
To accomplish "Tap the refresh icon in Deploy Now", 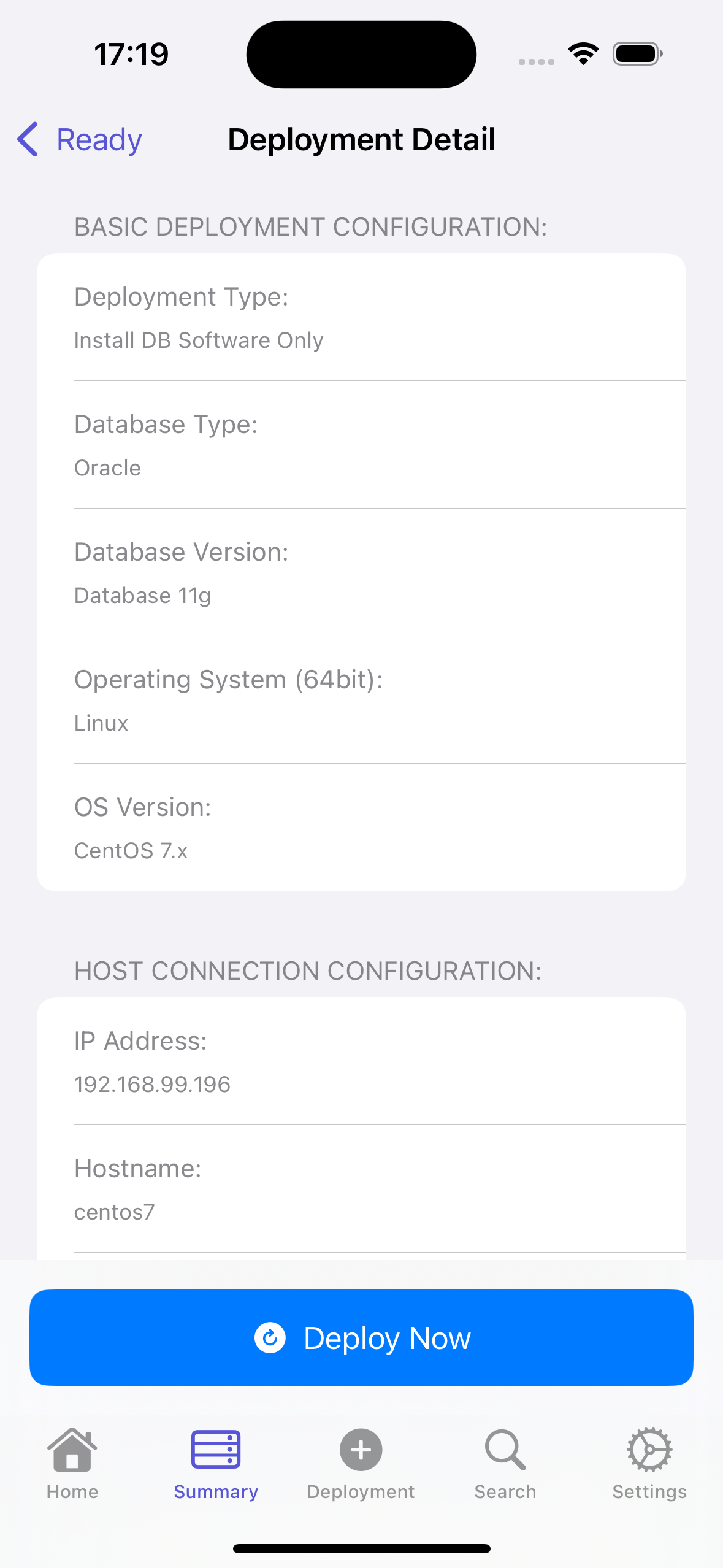I will click(270, 1337).
